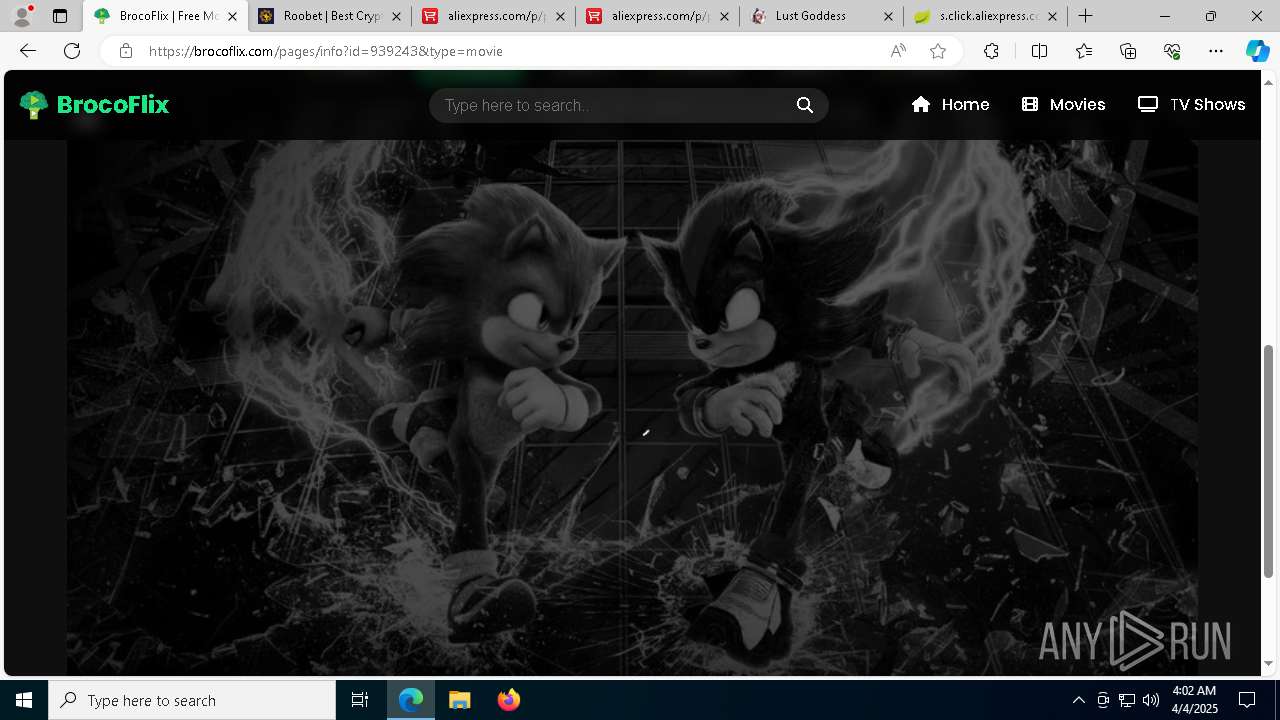The height and width of the screenshot is (720, 1280).
Task: Click the magnifier search icon on BrocoFlix
Action: (805, 105)
